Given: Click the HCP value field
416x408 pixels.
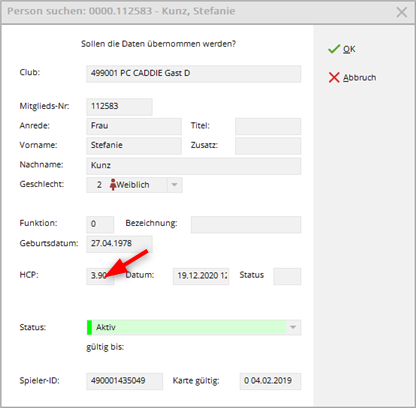Looking at the screenshot, I should [100, 276].
